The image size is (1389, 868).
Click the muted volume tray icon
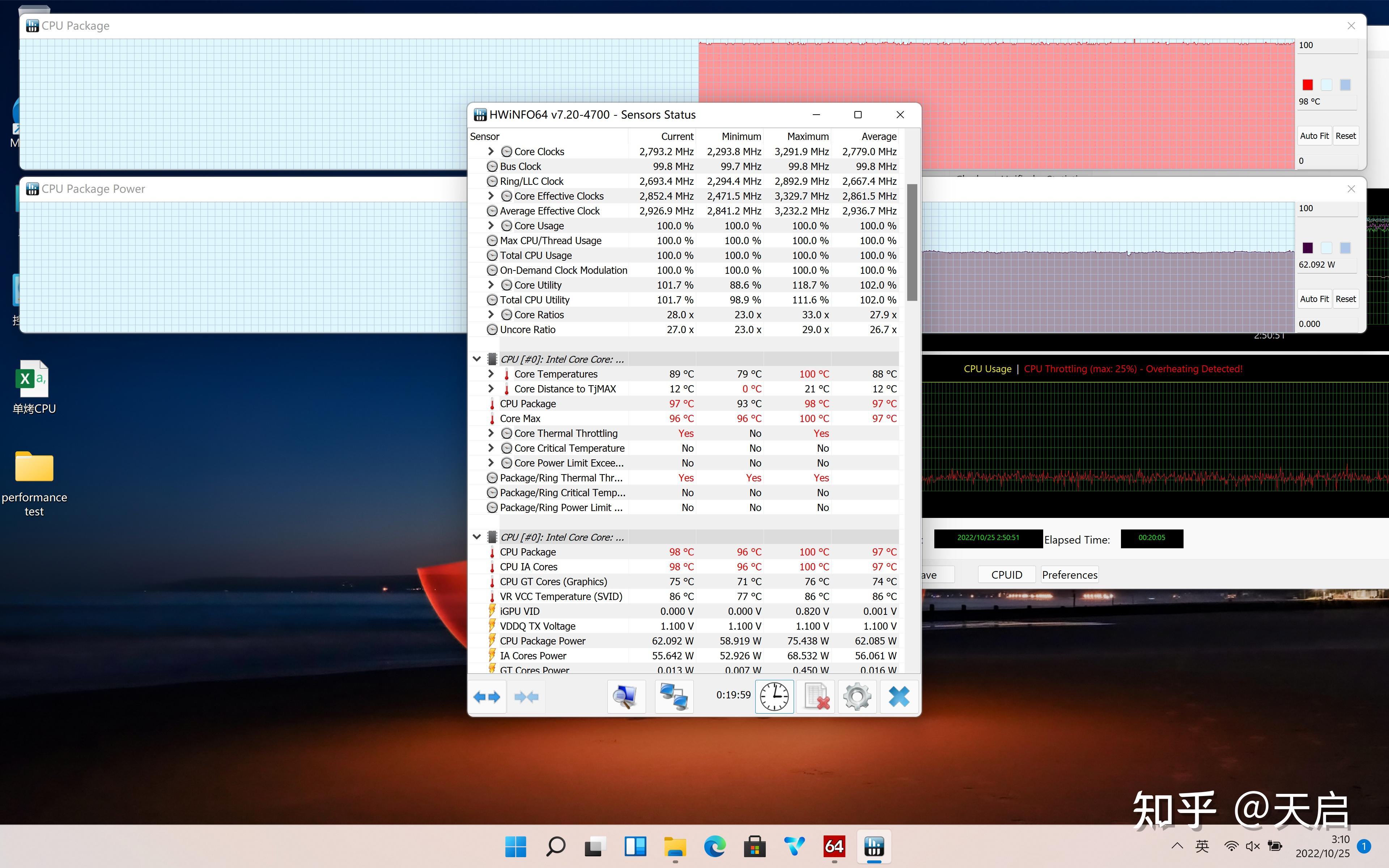pyautogui.click(x=1252, y=846)
